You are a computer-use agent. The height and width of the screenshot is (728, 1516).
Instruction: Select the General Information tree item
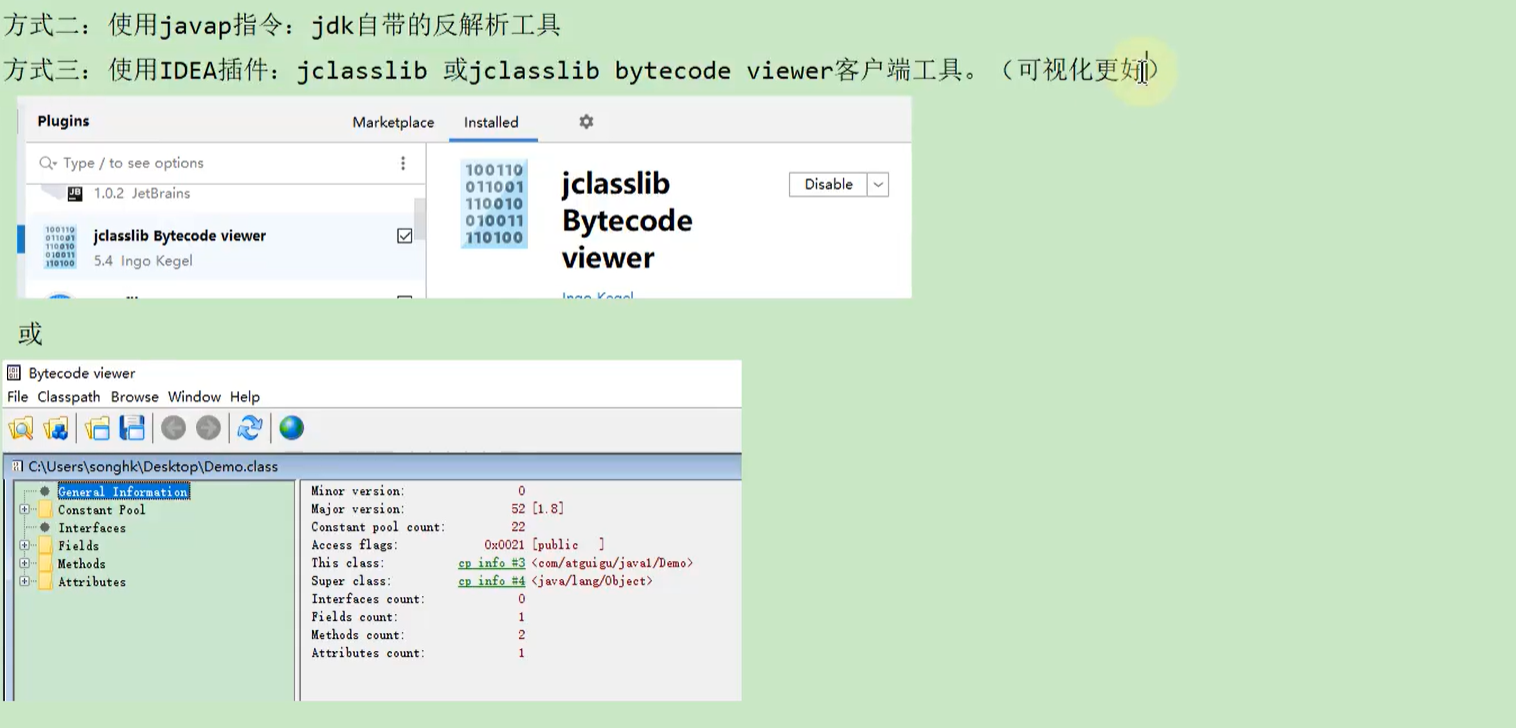123,492
